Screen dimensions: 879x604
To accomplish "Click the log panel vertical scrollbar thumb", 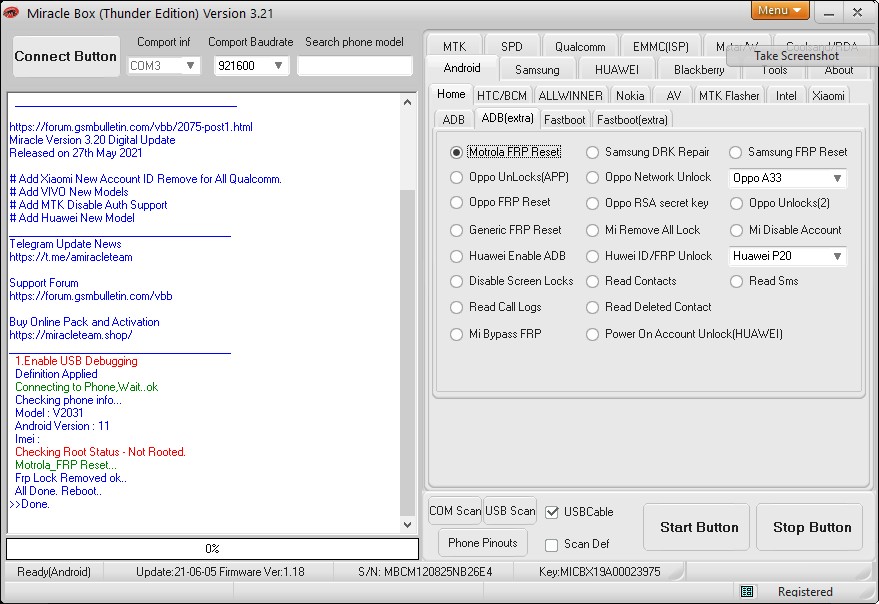I will coord(407,353).
